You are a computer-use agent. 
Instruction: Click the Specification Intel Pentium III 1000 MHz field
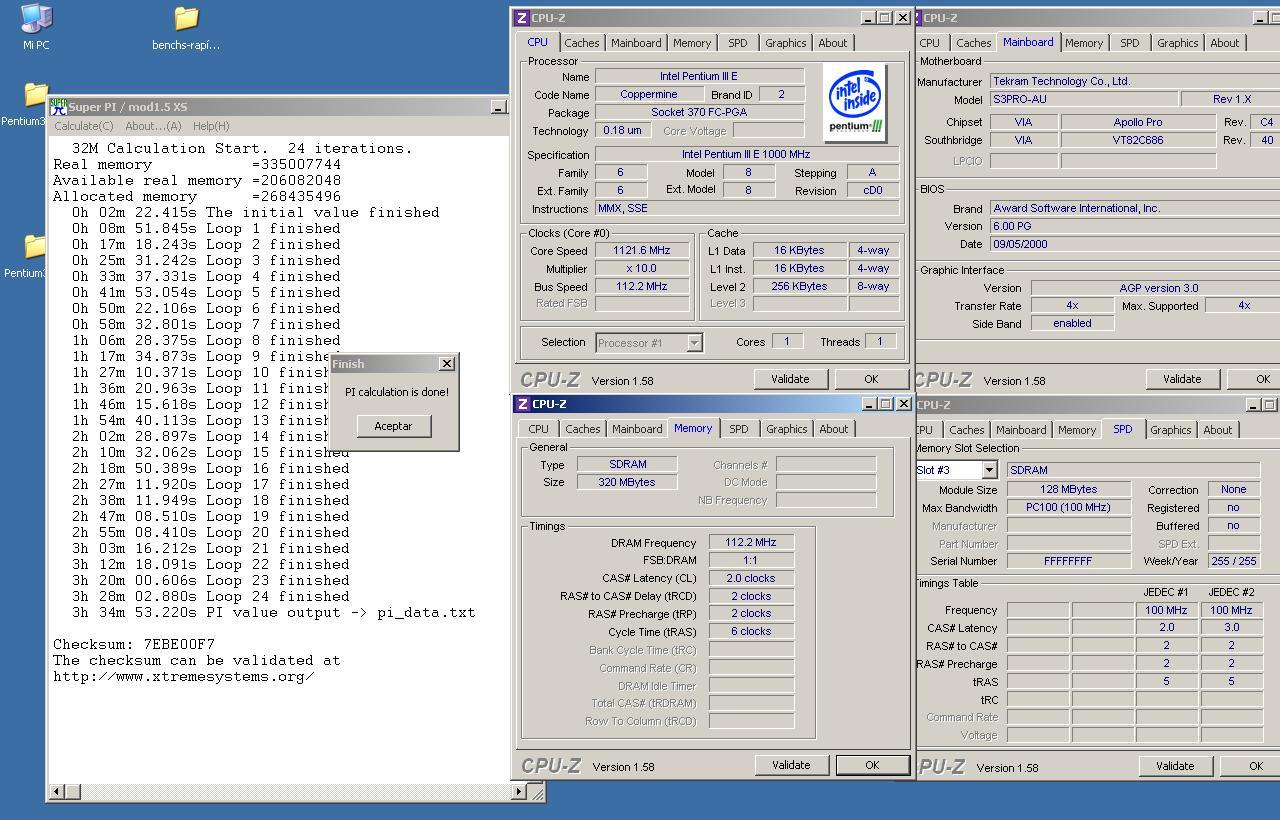(747, 155)
